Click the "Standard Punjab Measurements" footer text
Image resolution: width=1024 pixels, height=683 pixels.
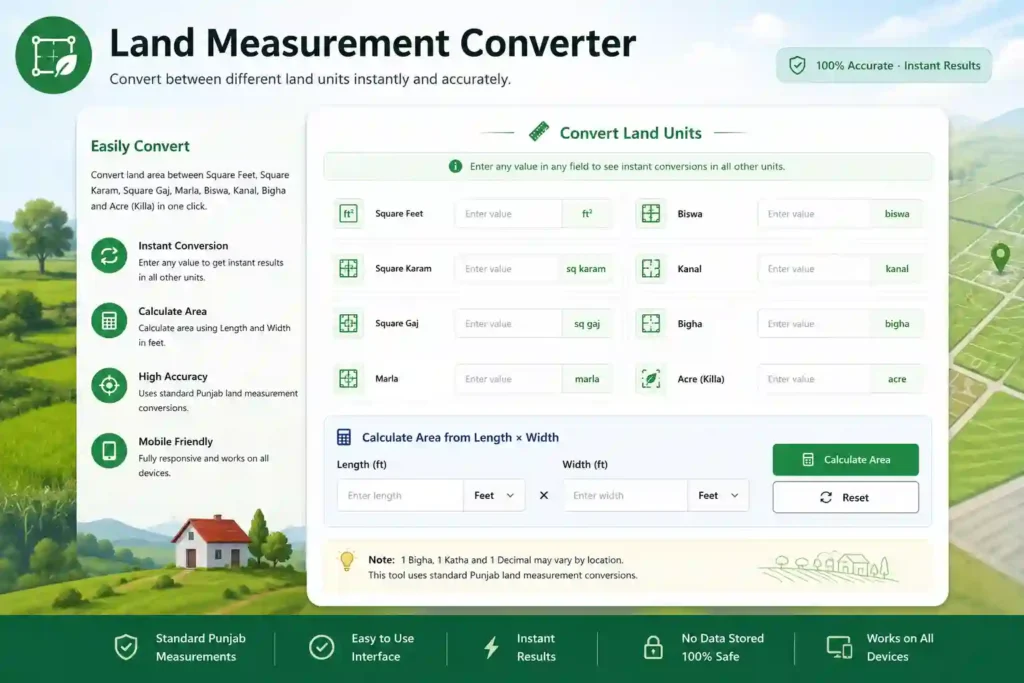click(200, 647)
